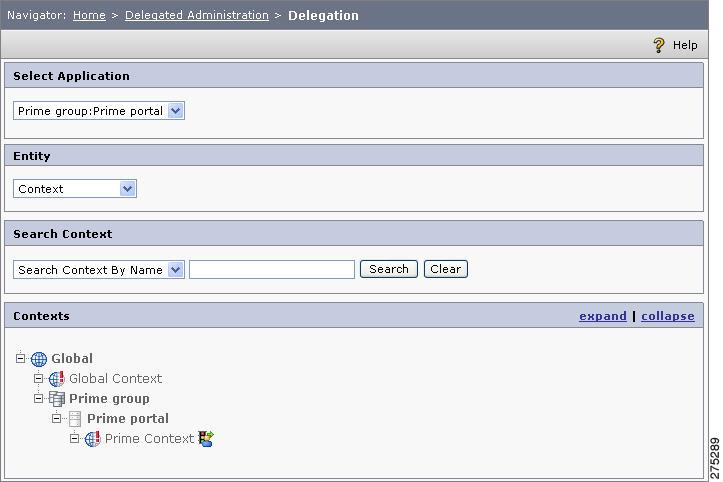Click the Help question mark icon
Screen dimensions: 723x482
point(659,45)
